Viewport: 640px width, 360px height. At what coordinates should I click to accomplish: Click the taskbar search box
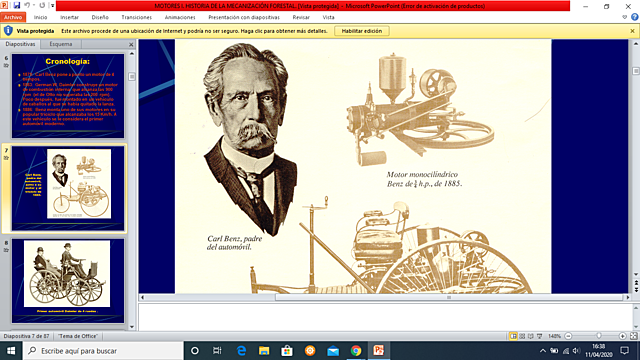tap(103, 351)
